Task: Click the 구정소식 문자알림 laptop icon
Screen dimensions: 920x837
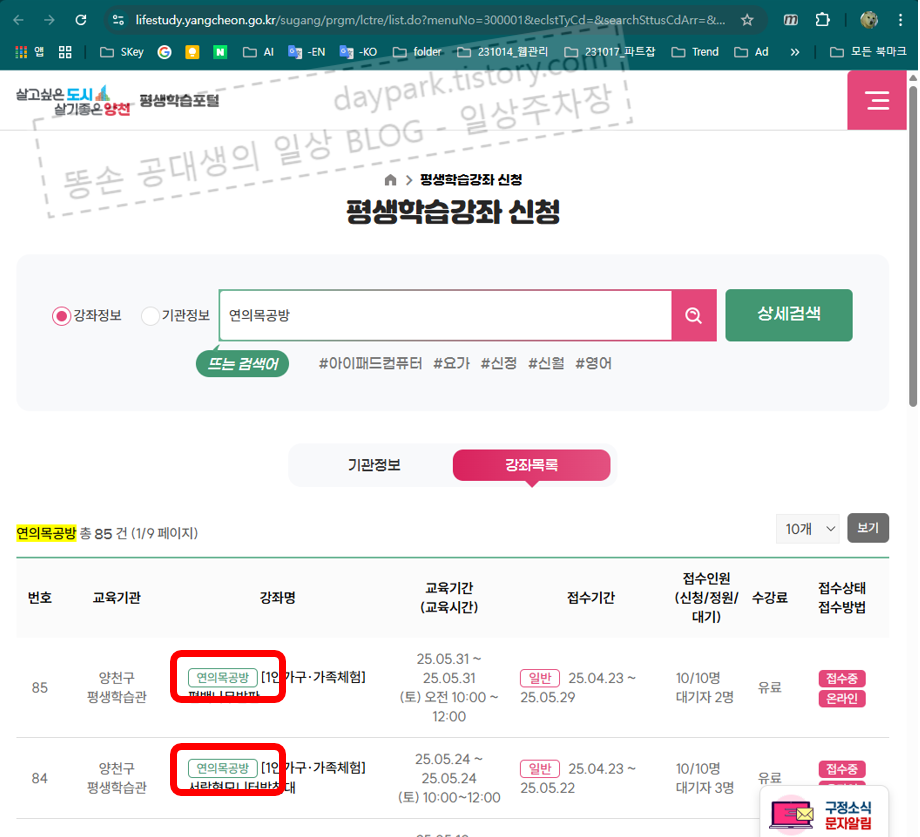Action: tap(791, 814)
